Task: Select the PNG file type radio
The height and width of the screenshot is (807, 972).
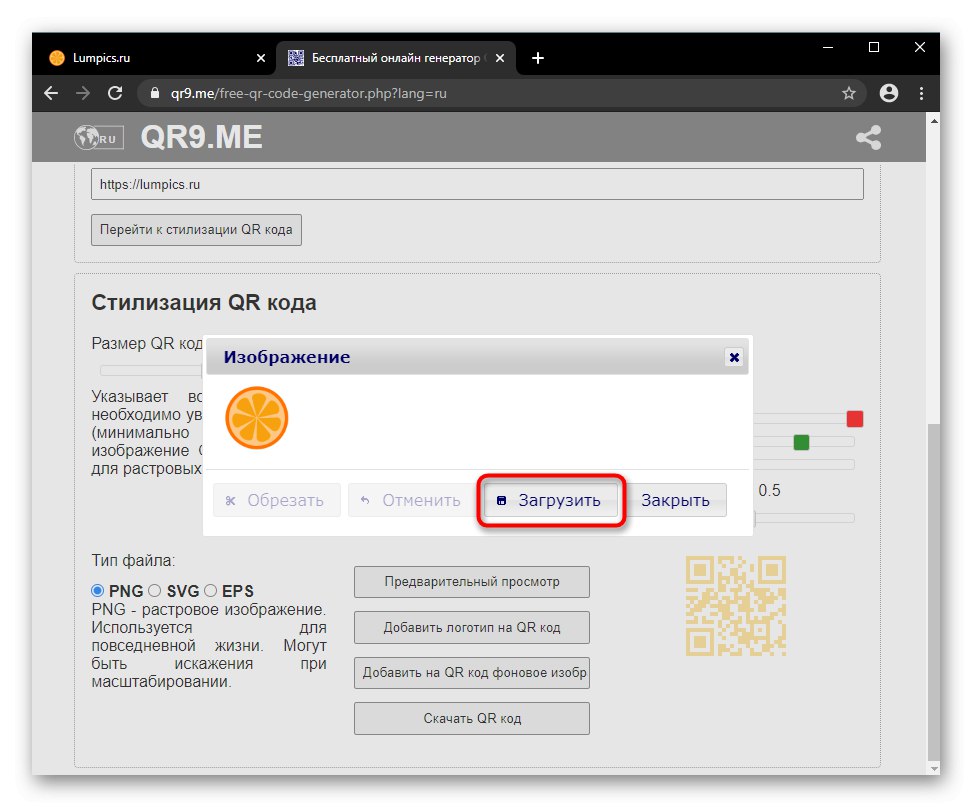Action: (x=97, y=591)
